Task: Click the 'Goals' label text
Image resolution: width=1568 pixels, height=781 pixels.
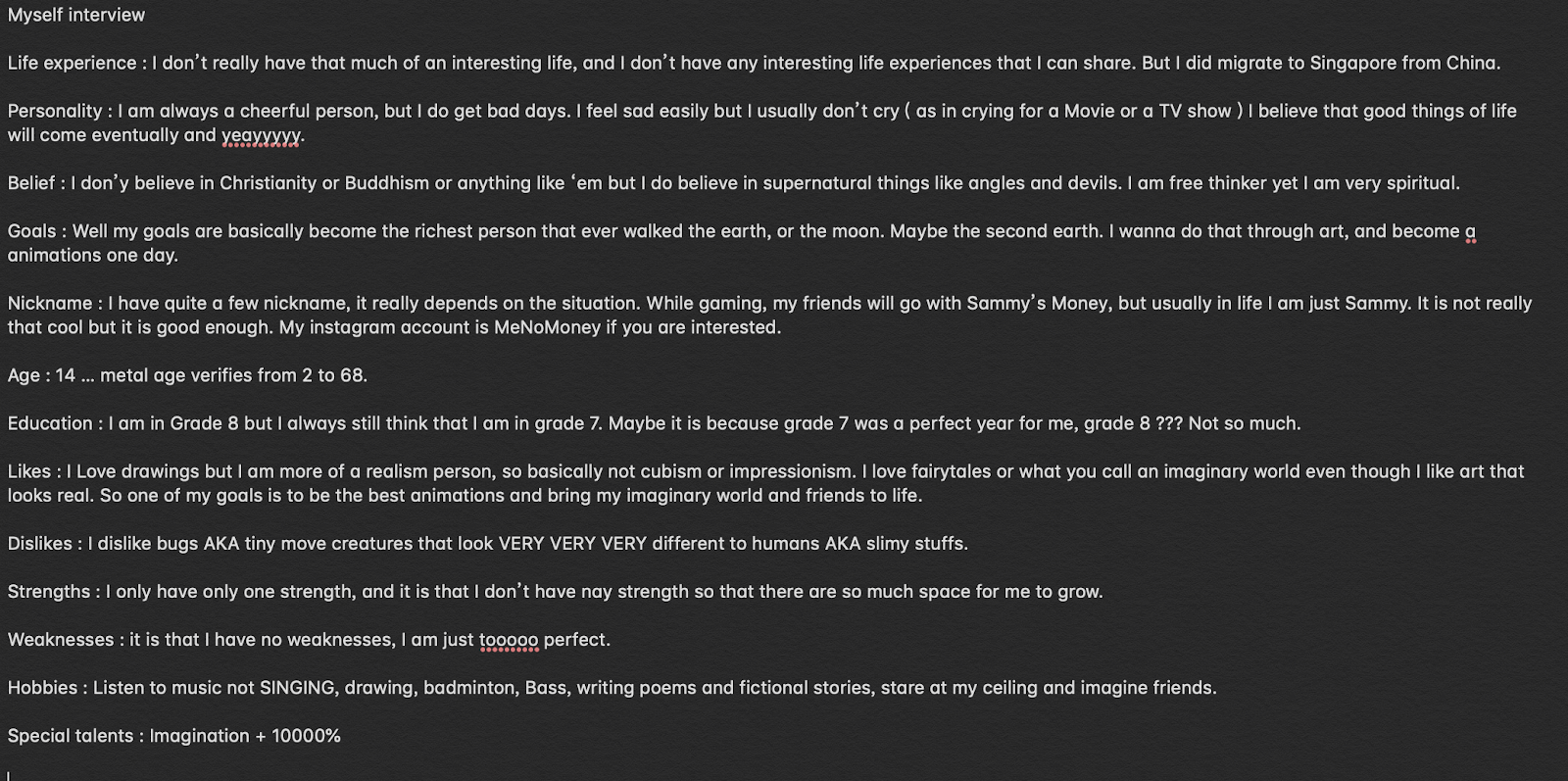Action: [x=32, y=231]
